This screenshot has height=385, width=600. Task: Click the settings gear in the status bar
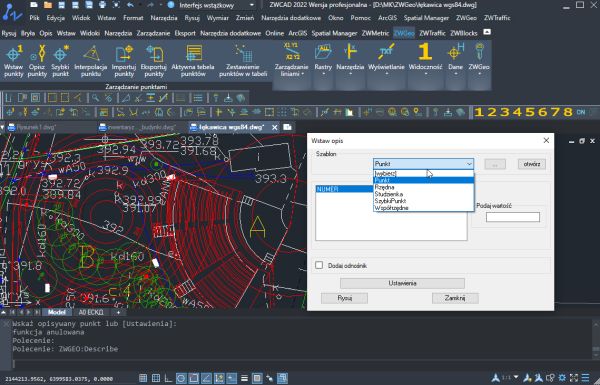pyautogui.click(x=562, y=378)
